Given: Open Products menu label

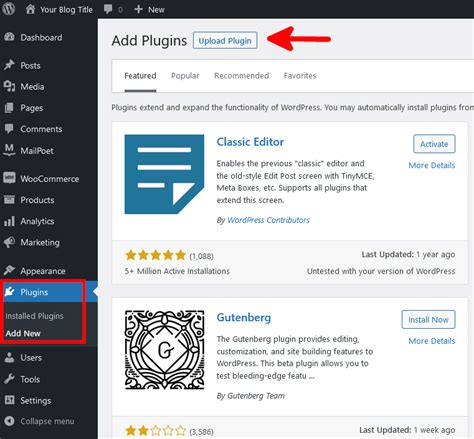Looking at the screenshot, I should [x=37, y=200].
